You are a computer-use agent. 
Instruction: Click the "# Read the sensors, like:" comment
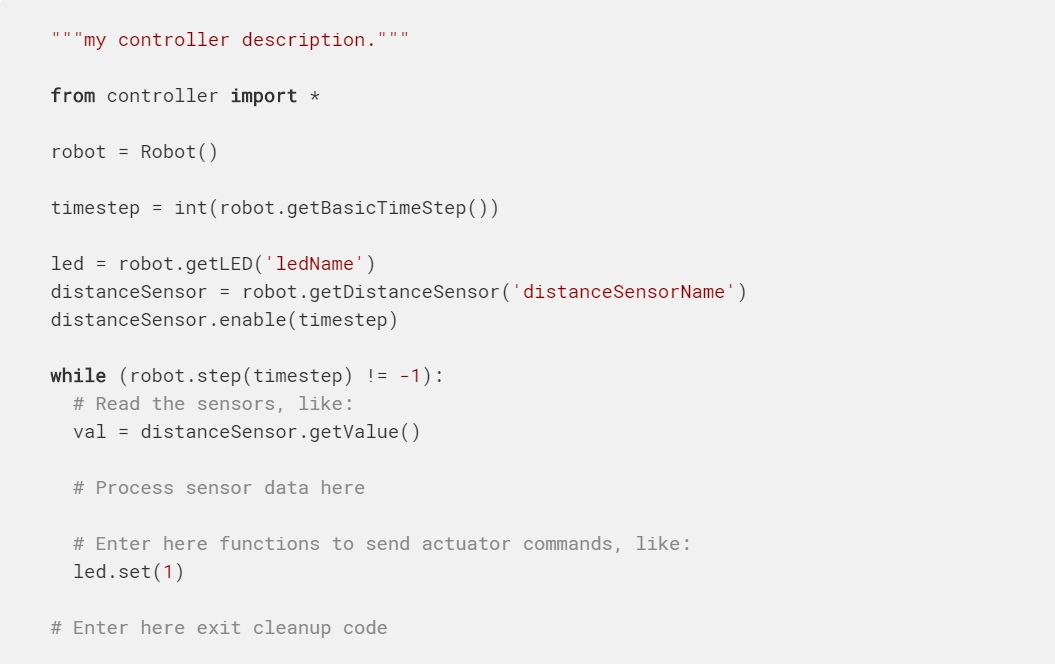(213, 404)
